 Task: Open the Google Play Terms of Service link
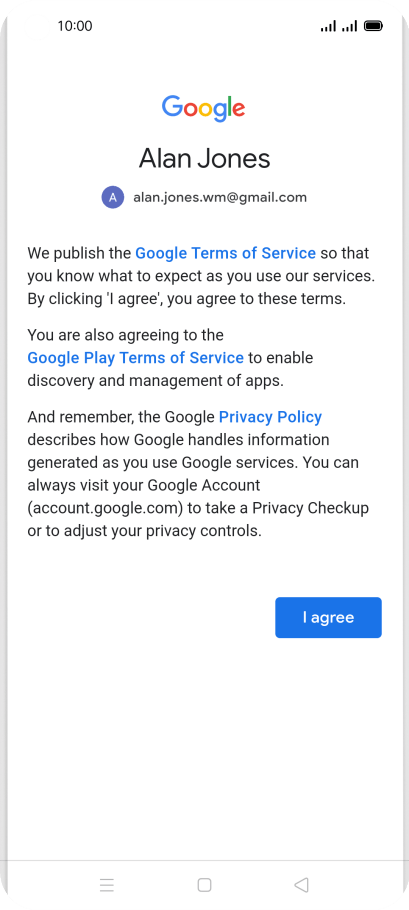click(x=135, y=358)
